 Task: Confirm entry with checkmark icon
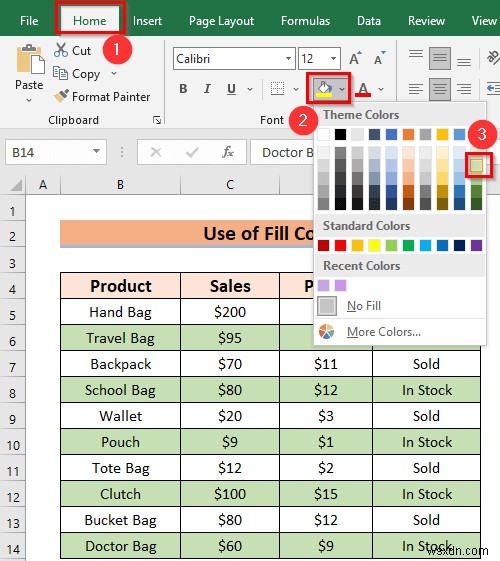pos(192,152)
